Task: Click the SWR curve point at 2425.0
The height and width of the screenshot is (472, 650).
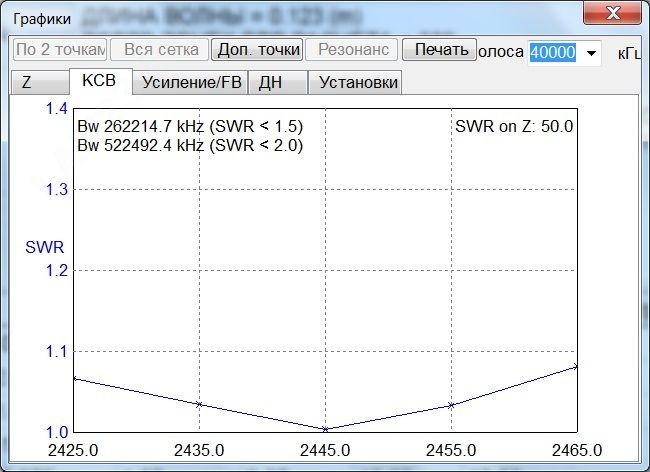Action: [x=75, y=378]
